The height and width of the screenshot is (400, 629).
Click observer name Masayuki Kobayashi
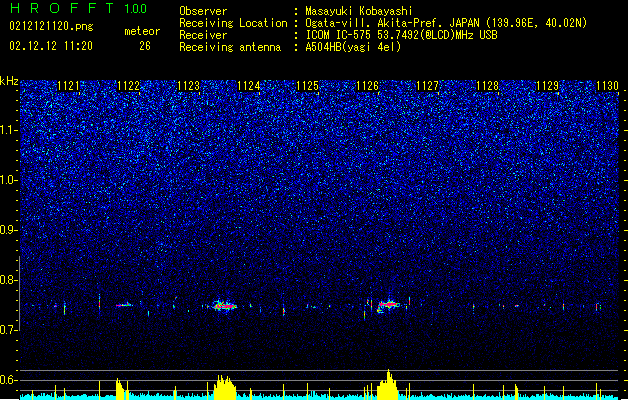359,11
